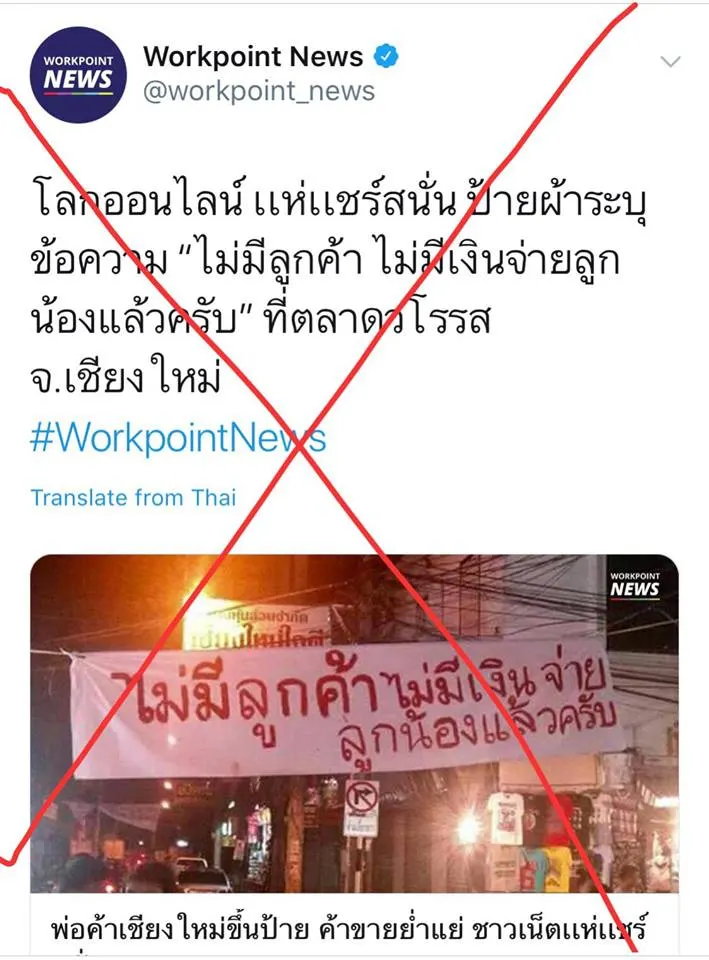Expand the tweet options chevron
Screen dimensions: 709x960
tap(670, 61)
